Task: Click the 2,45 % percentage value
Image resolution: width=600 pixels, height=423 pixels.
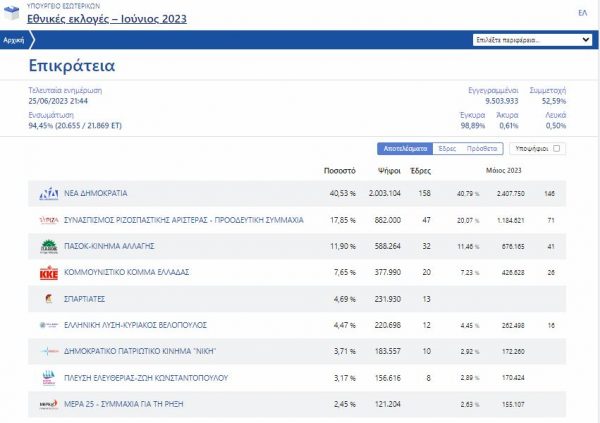Action: [344, 404]
